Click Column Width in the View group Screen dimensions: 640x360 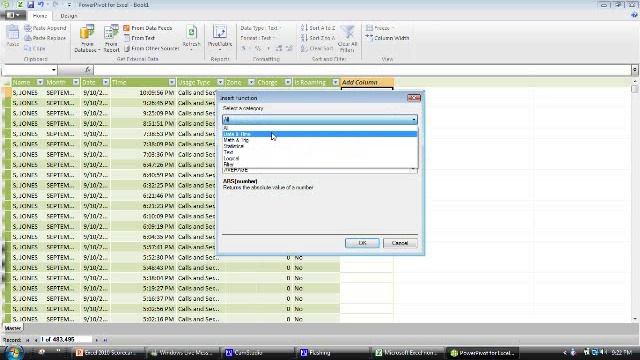click(387, 38)
